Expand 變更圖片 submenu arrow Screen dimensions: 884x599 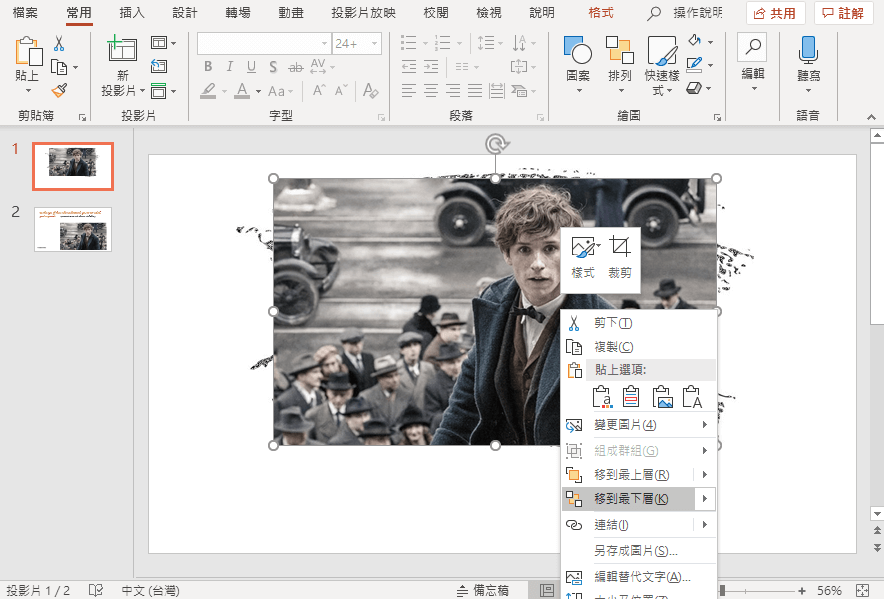click(x=705, y=425)
